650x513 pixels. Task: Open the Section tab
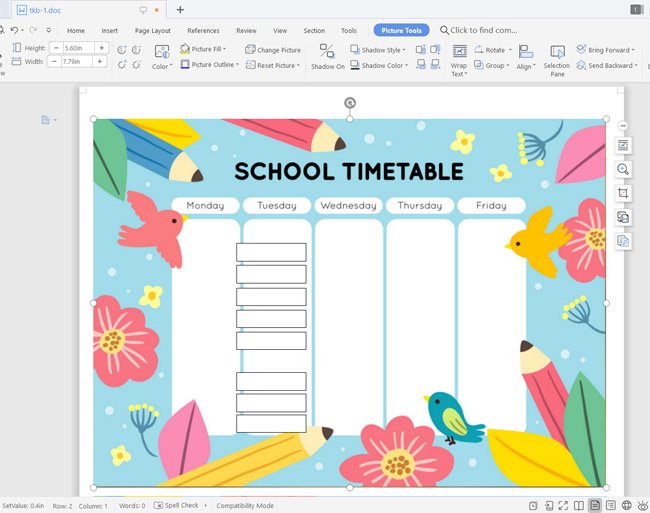click(x=314, y=31)
